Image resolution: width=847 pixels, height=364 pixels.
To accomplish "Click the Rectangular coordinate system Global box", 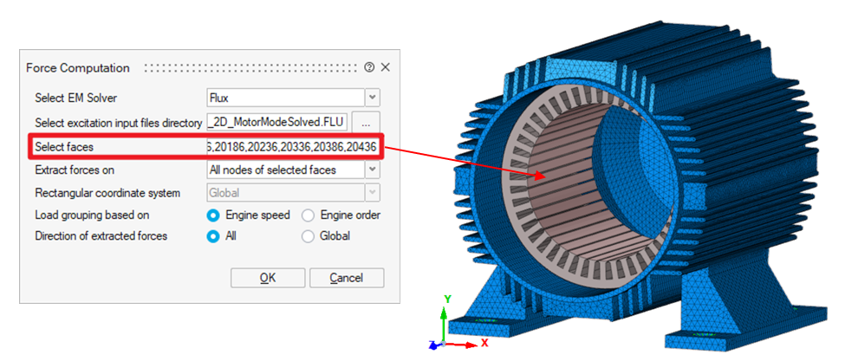I will pyautogui.click(x=286, y=193).
